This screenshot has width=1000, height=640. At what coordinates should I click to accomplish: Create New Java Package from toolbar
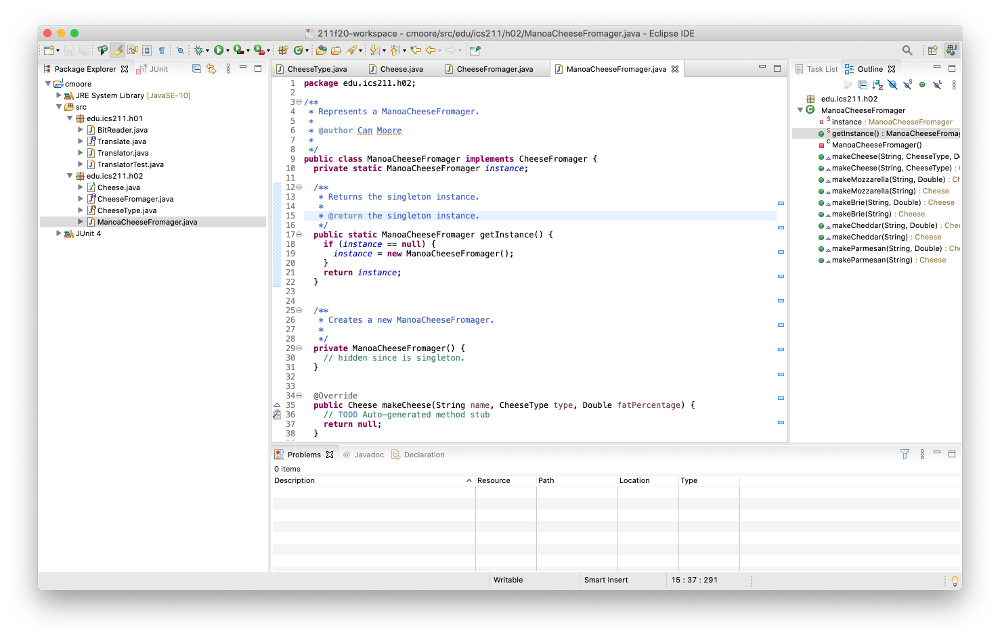[x=283, y=50]
